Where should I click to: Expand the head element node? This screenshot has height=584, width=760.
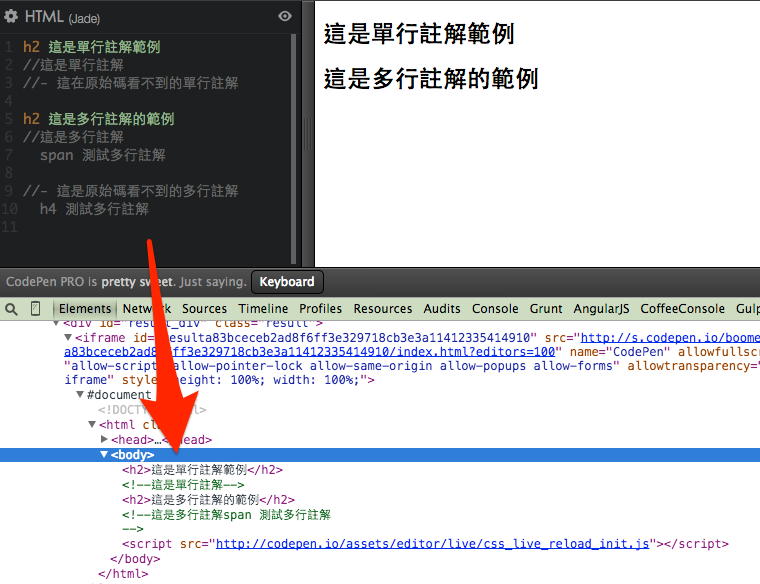[104, 440]
